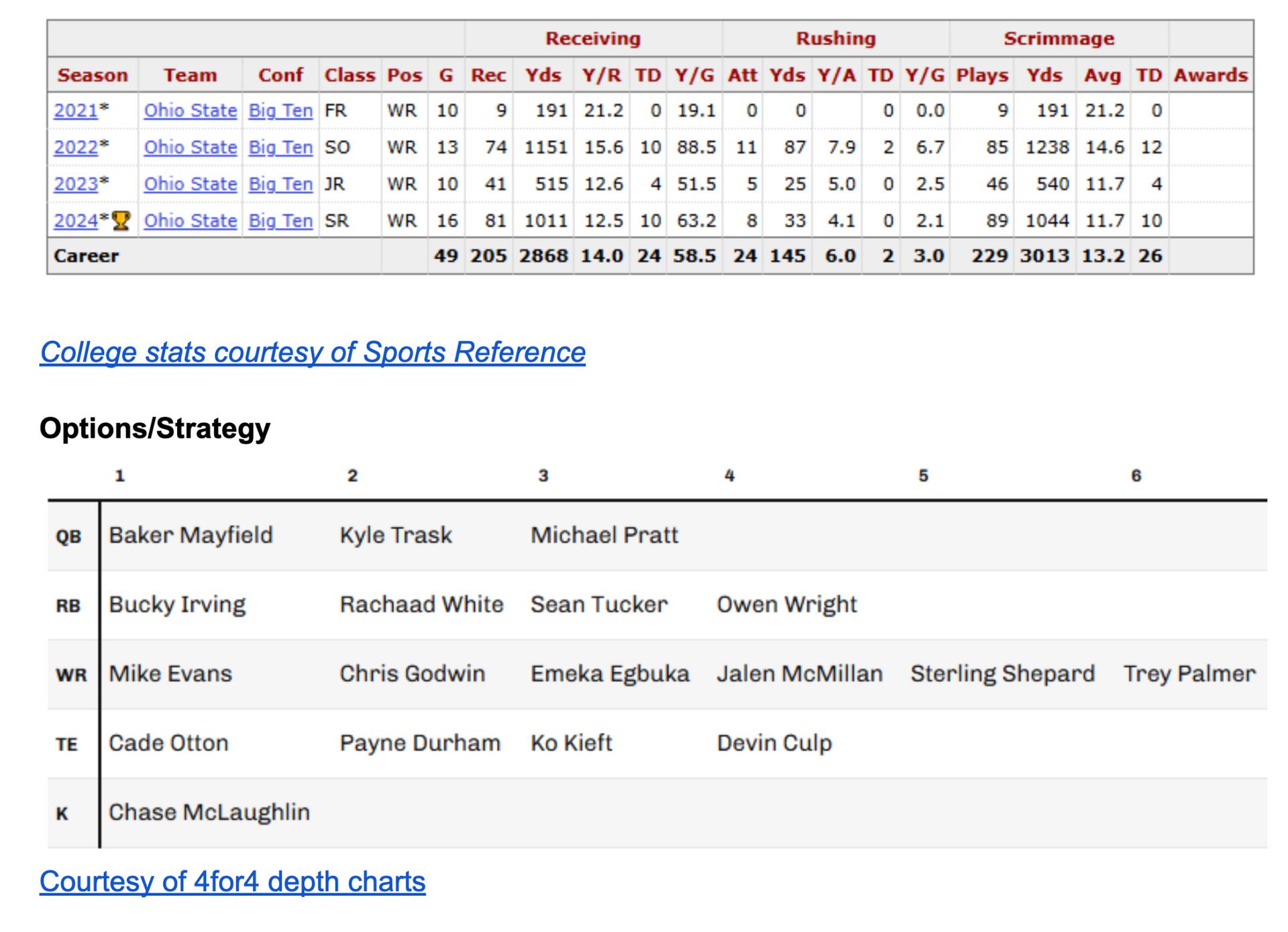The image size is (1288, 932).
Task: Open the 2024 season link
Action: [75, 221]
